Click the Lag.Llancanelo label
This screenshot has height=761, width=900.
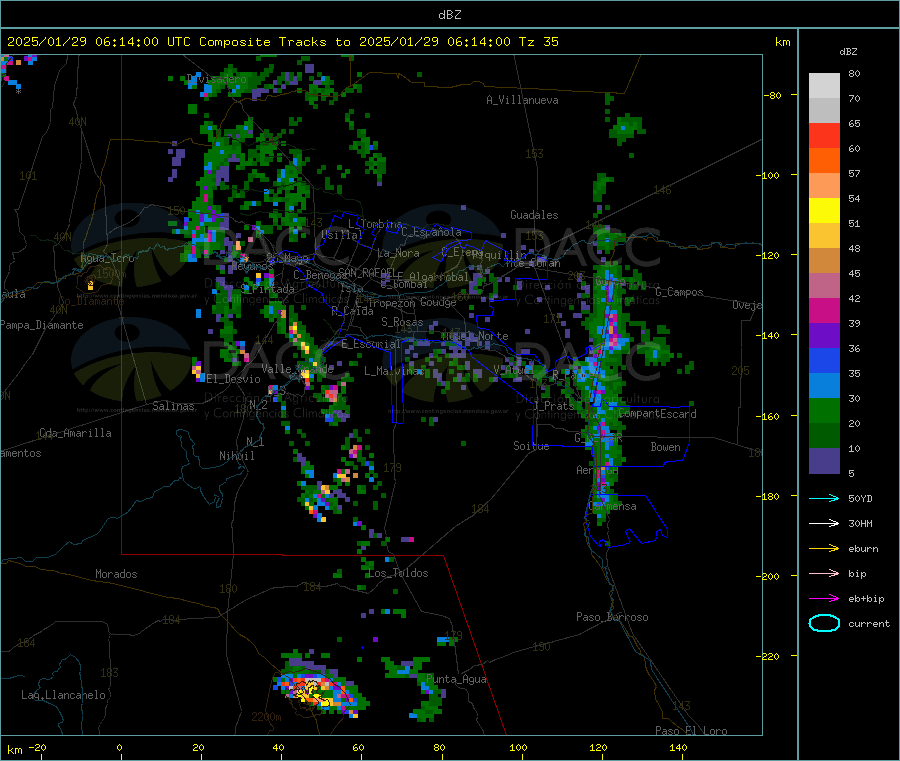tap(64, 695)
